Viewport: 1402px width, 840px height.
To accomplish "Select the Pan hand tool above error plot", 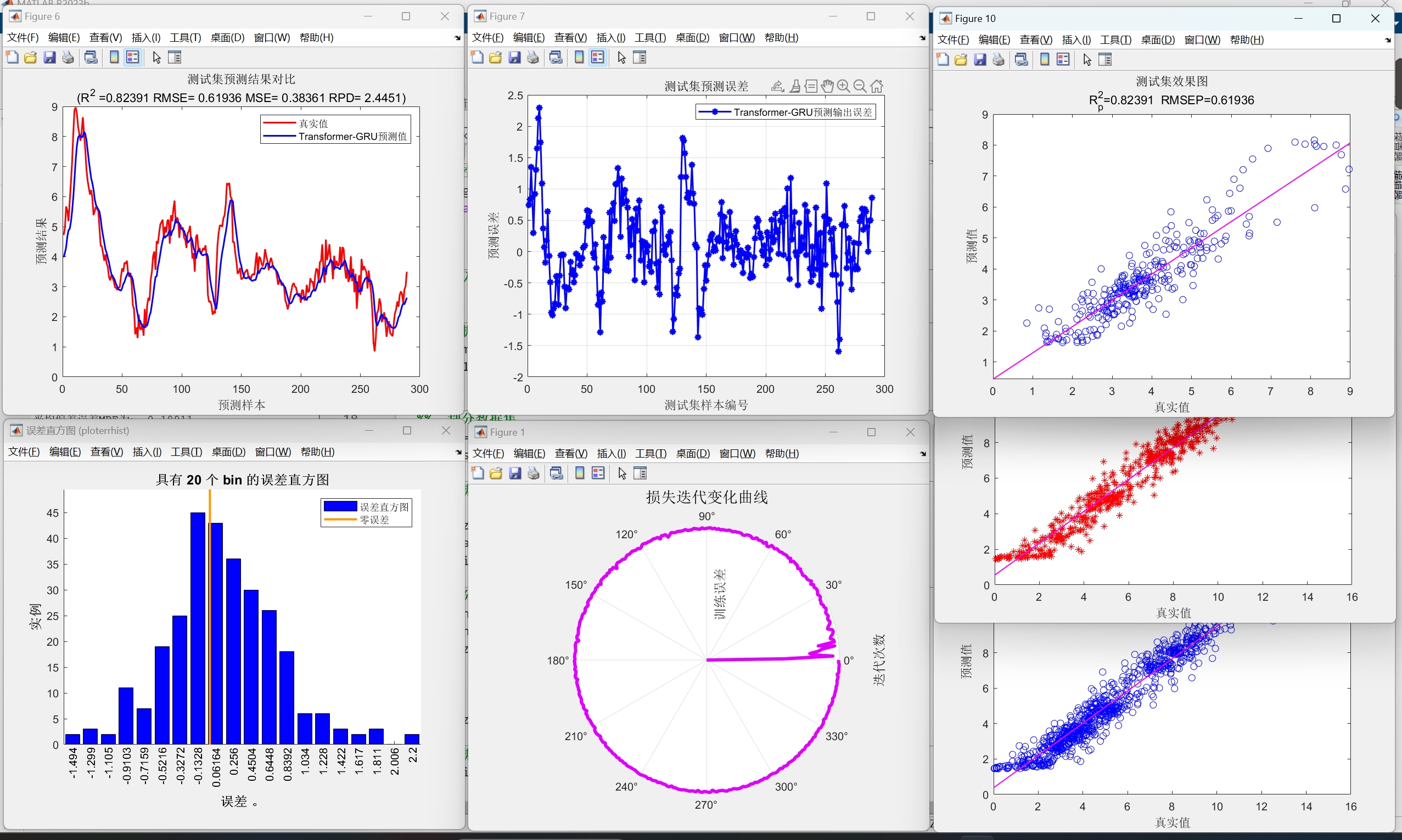I will tap(827, 86).
